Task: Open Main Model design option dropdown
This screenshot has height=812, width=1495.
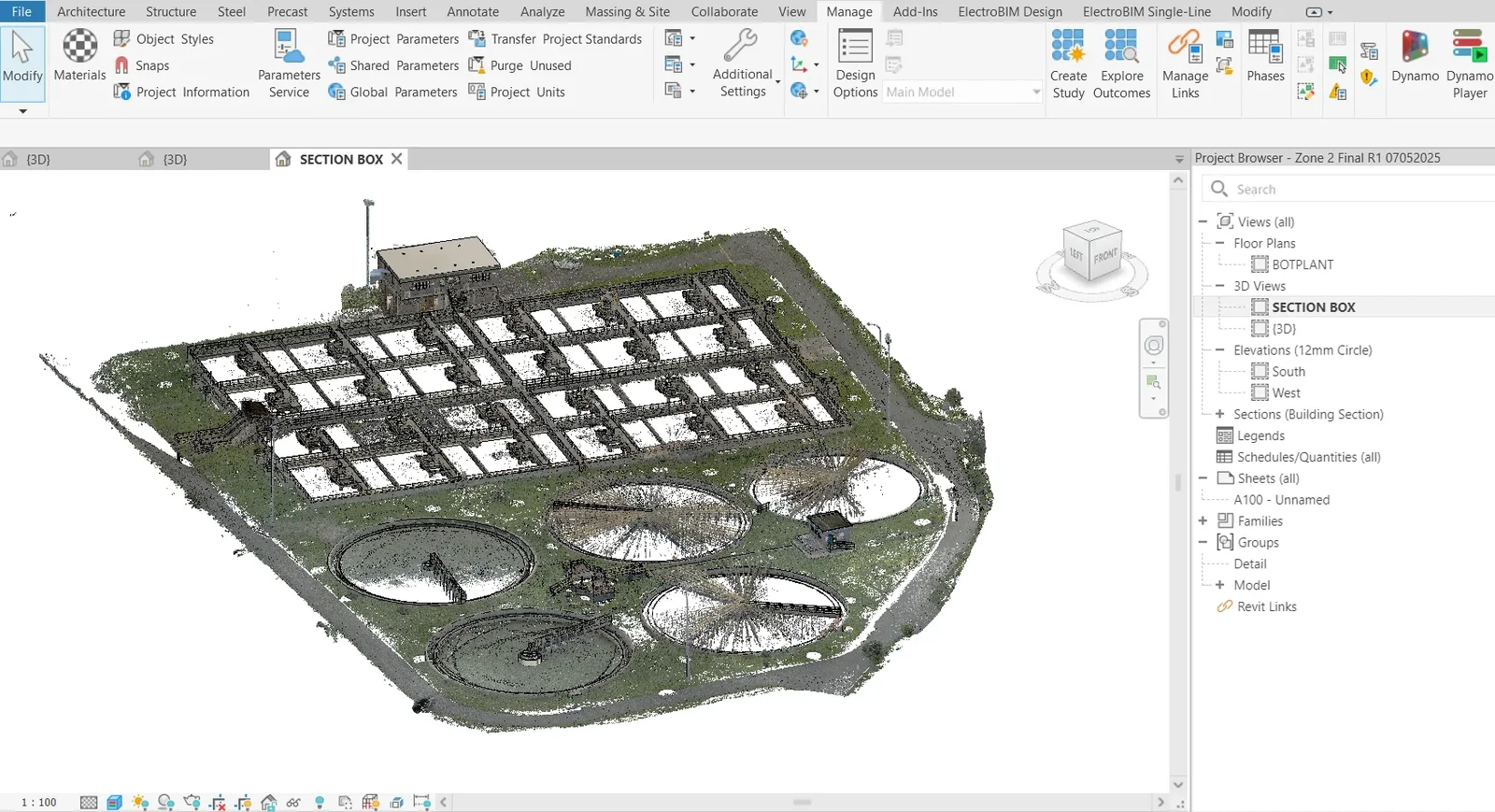Action: (x=962, y=92)
